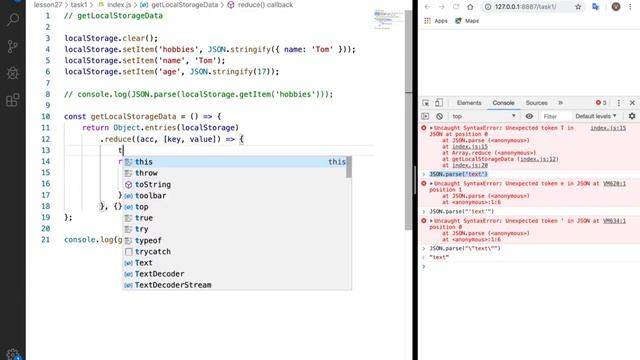This screenshot has width=640, height=360.
Task: Click the reduce() callback breadcrumb
Action: [260, 5]
